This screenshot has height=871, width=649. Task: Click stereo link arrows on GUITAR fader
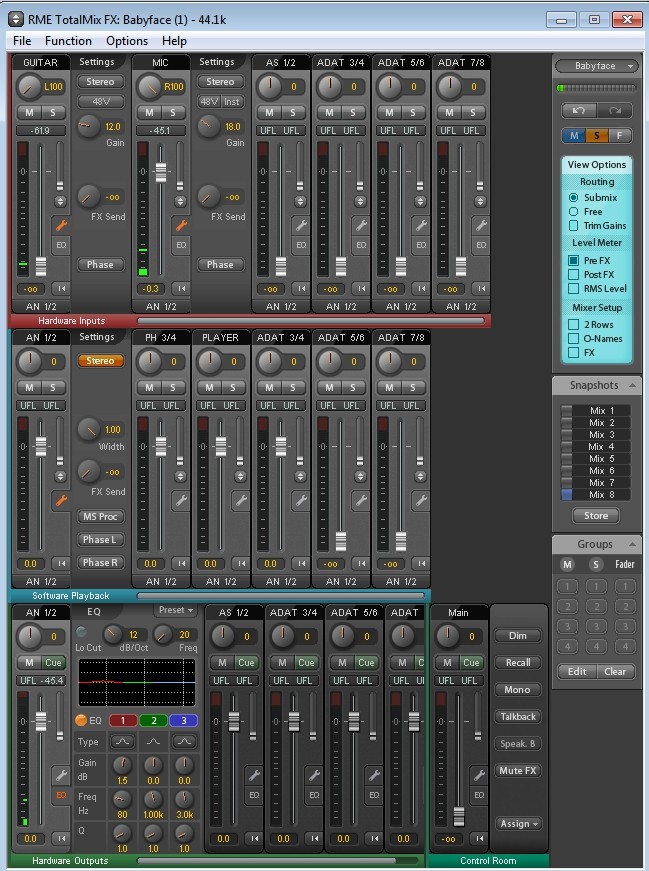60,201
